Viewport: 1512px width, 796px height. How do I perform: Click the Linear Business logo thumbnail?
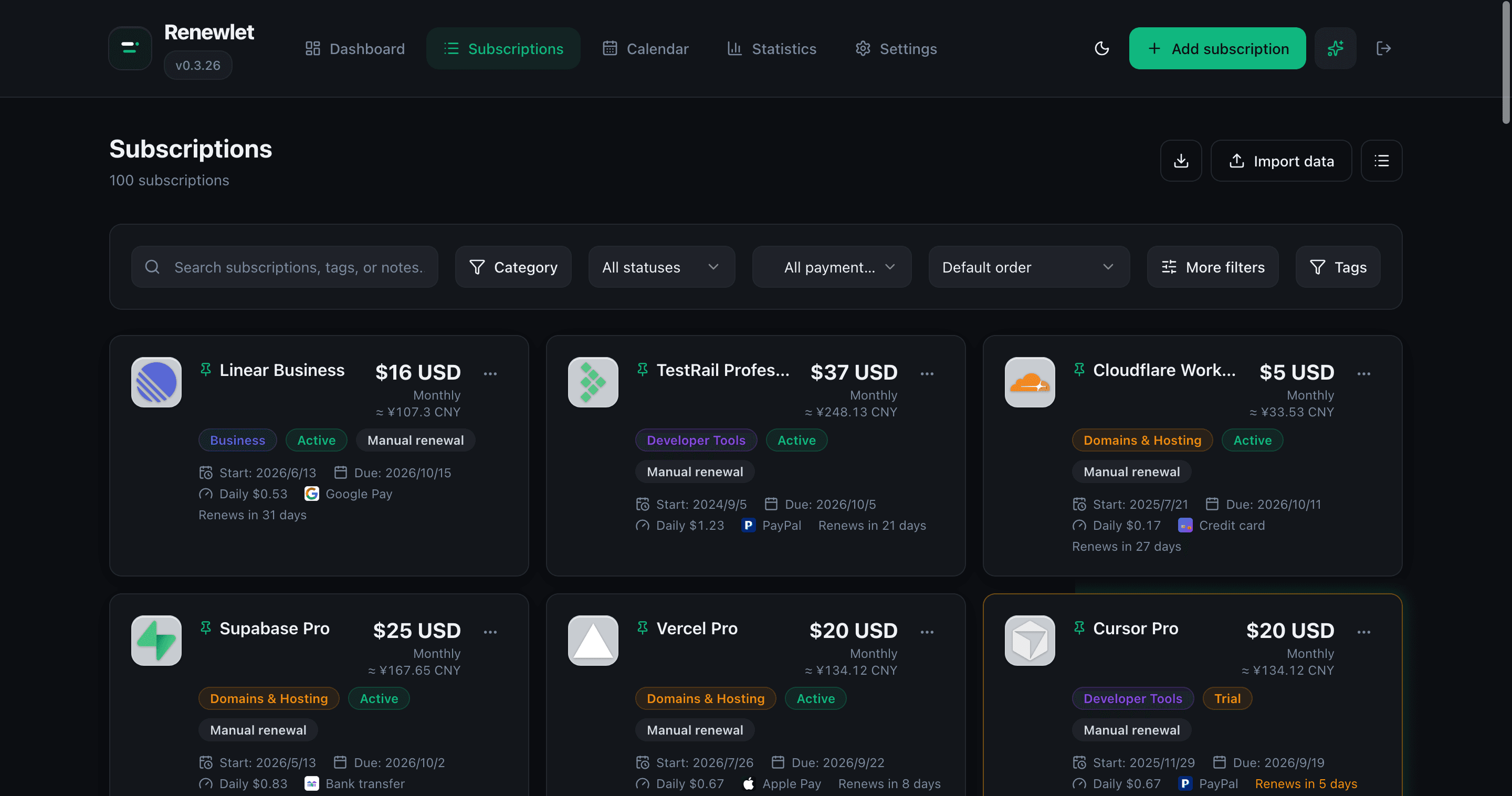click(x=156, y=382)
